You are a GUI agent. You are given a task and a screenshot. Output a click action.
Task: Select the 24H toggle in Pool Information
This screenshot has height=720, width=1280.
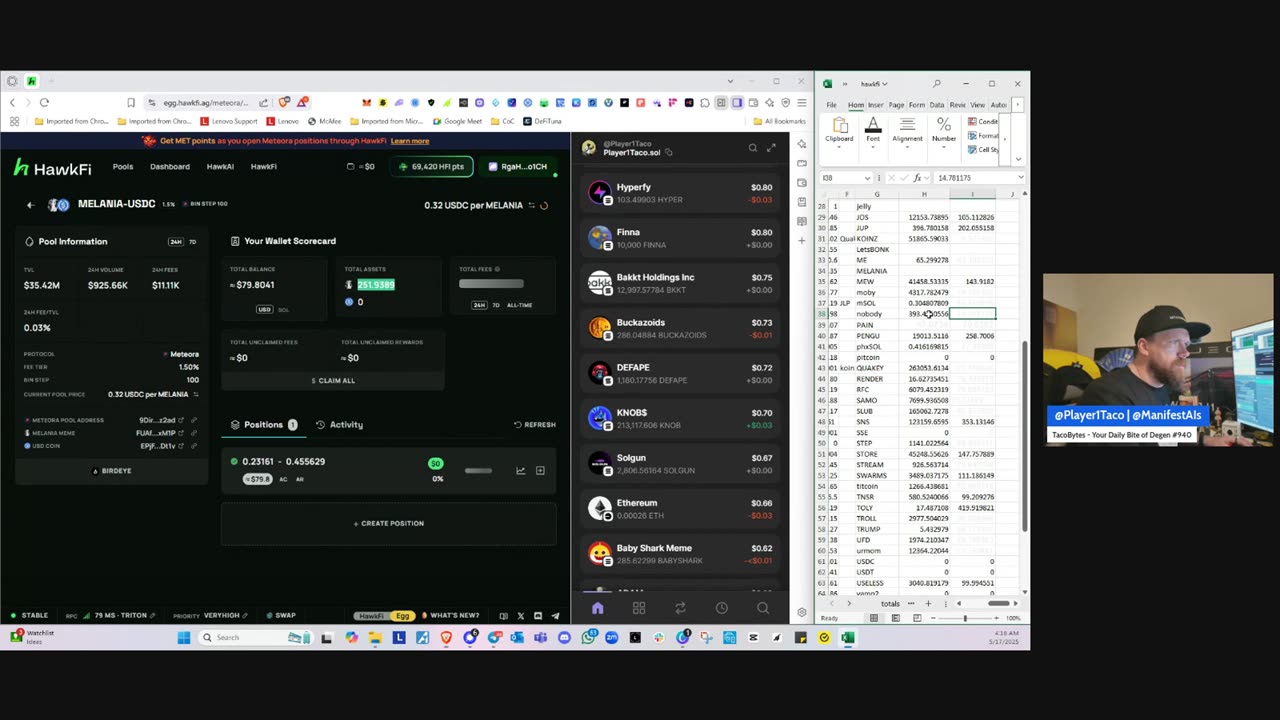(176, 242)
